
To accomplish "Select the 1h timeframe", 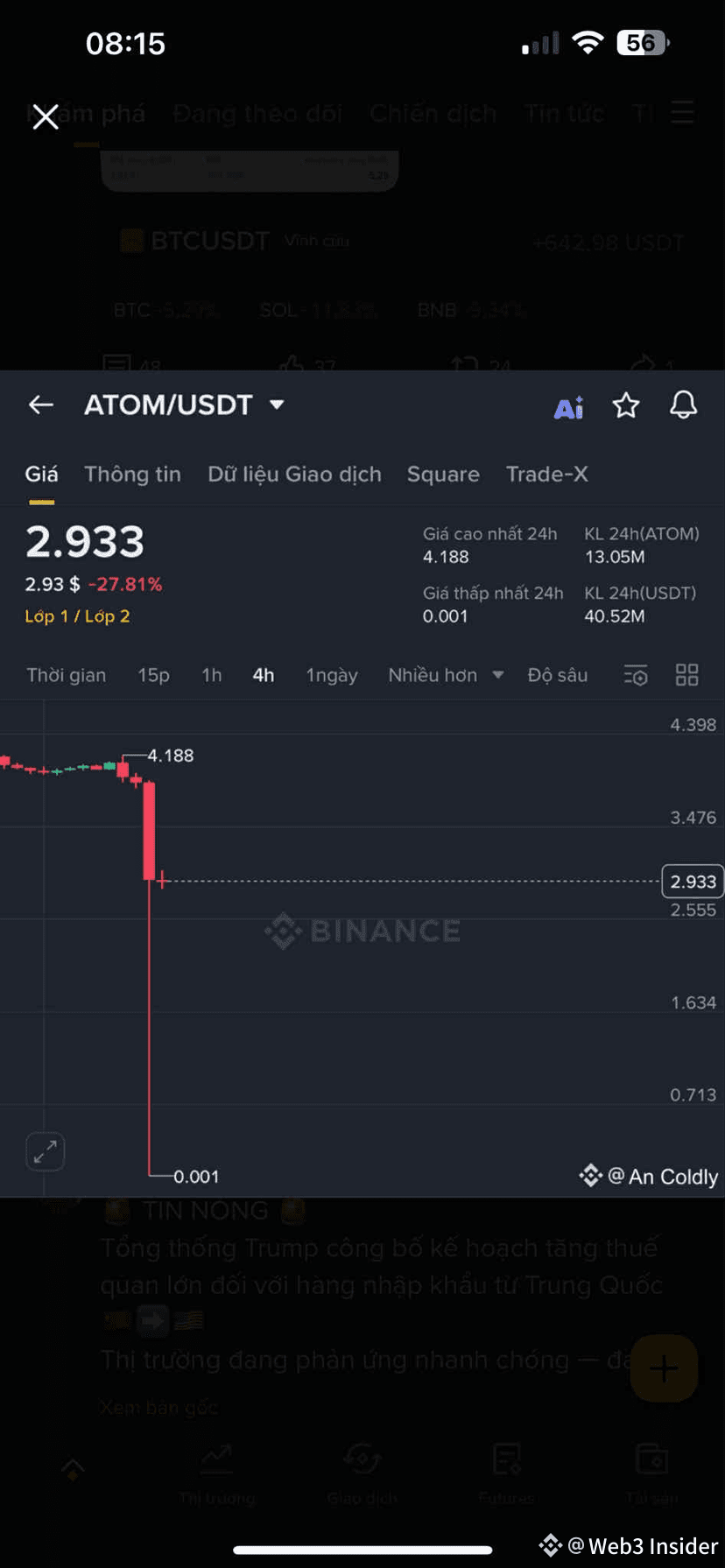I will pos(212,675).
